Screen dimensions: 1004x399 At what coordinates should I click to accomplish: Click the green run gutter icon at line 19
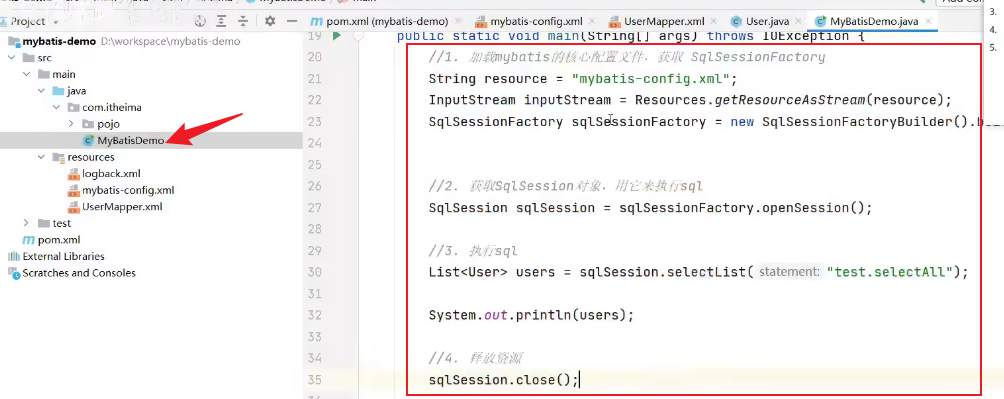tap(337, 37)
